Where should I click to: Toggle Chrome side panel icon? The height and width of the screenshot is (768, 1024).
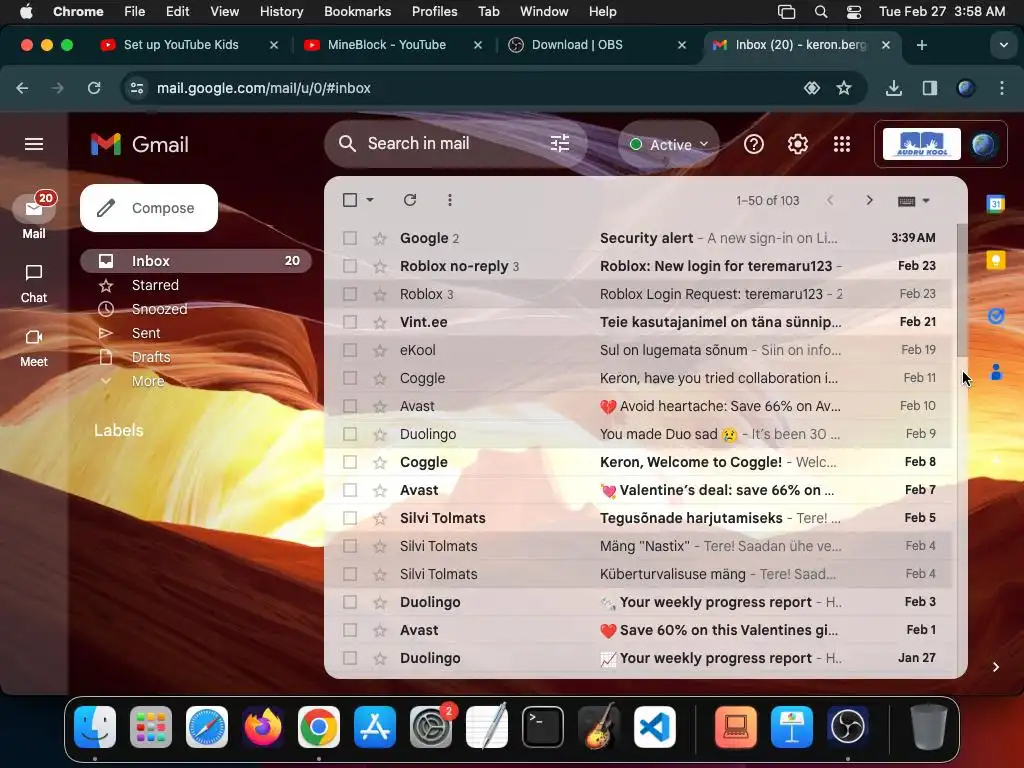click(x=930, y=88)
